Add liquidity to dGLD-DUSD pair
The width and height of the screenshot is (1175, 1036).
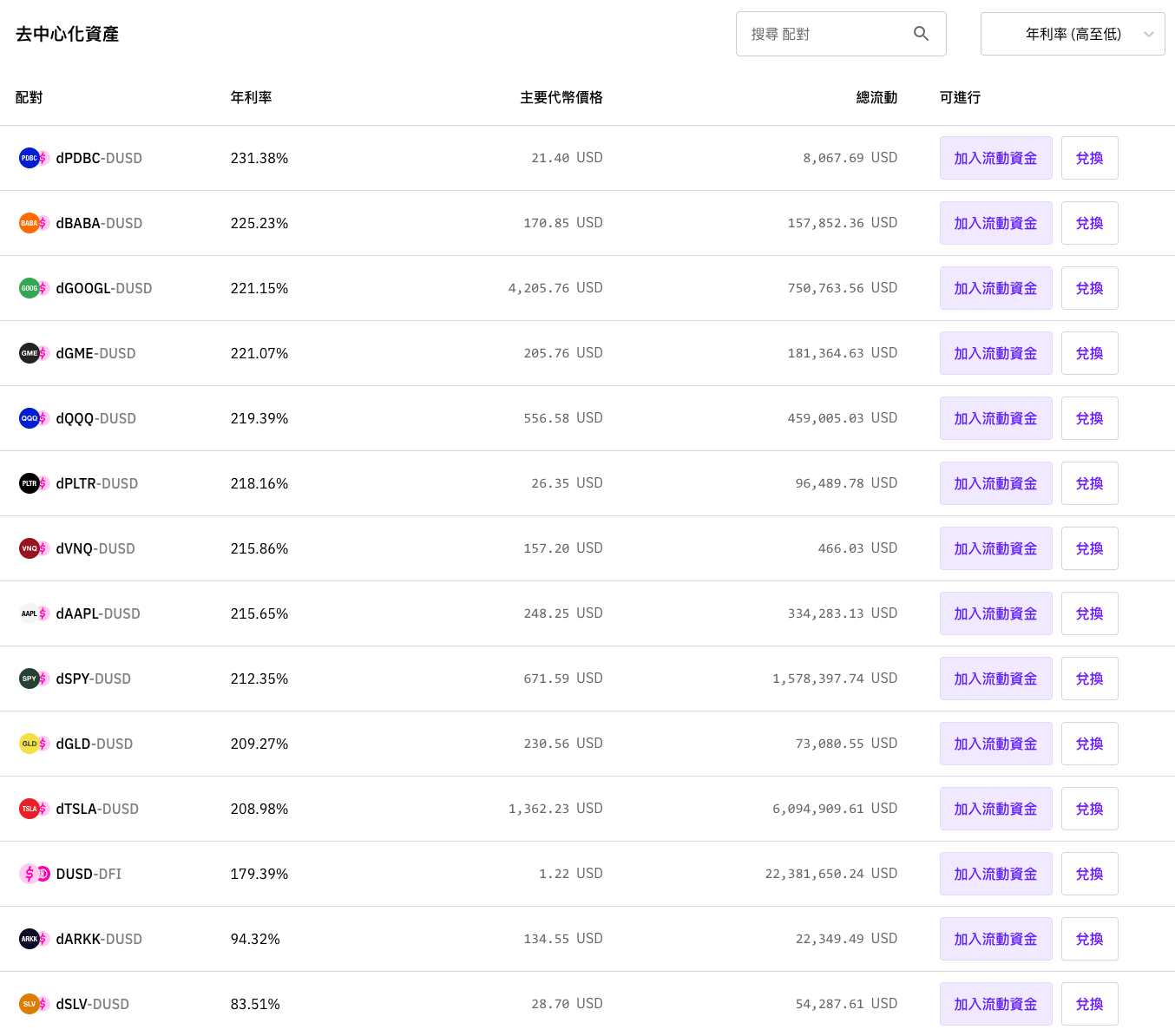point(995,744)
